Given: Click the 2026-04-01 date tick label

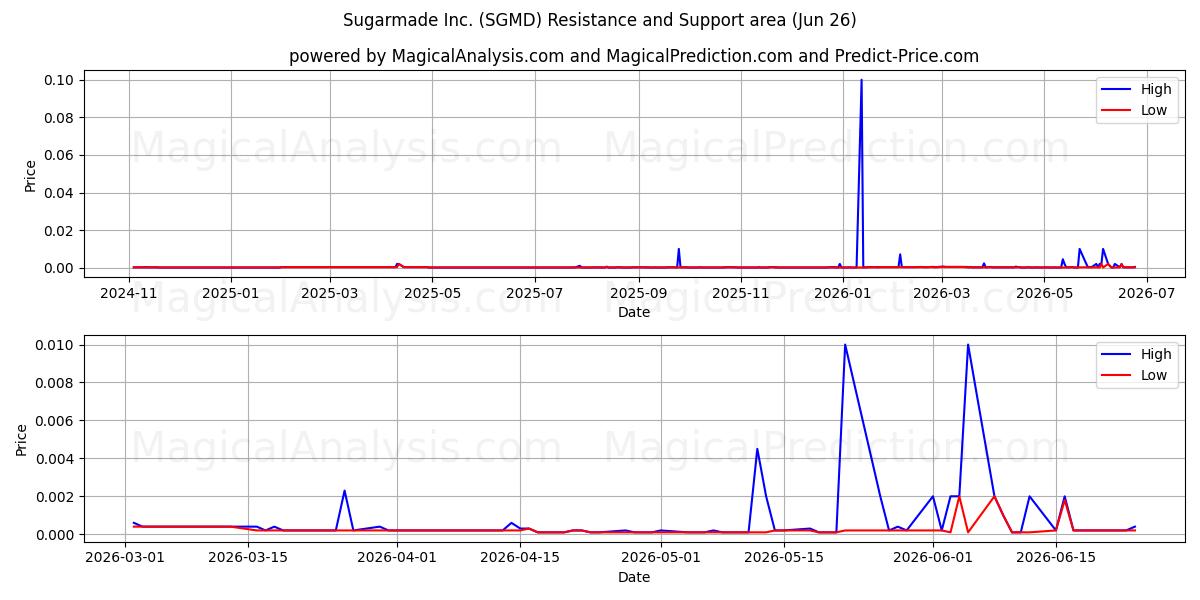Looking at the screenshot, I should [397, 558].
